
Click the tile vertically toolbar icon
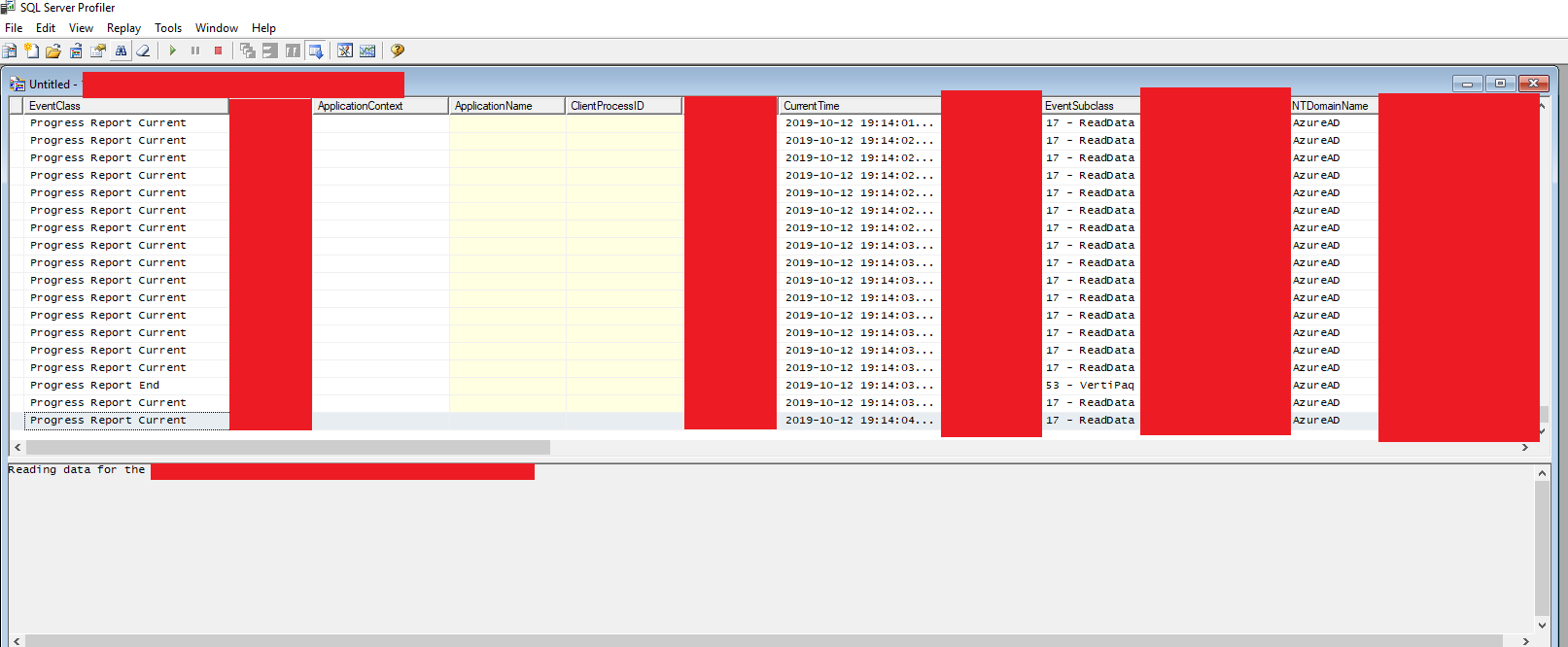point(293,51)
